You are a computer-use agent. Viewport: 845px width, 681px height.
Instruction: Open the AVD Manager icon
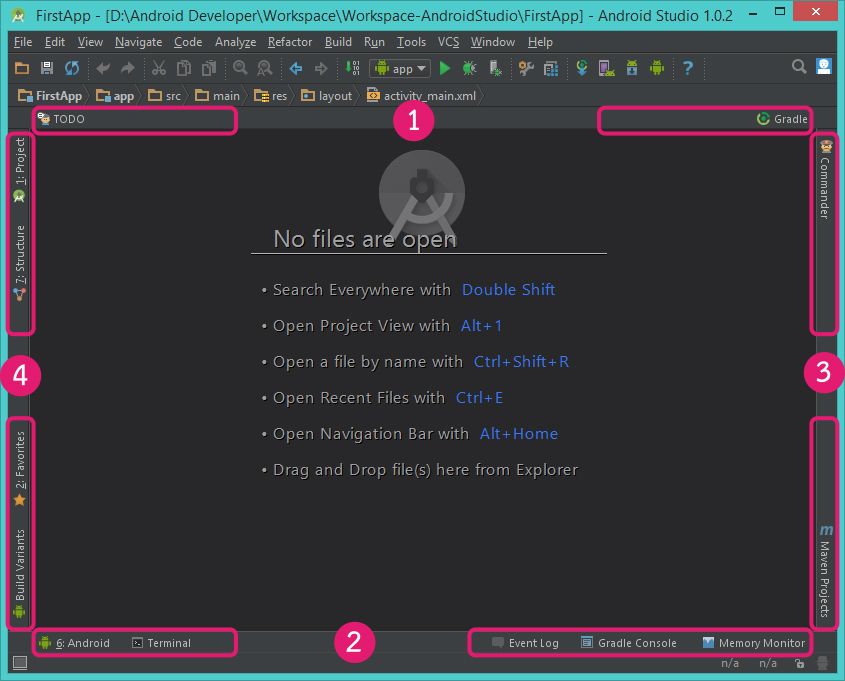(x=607, y=68)
